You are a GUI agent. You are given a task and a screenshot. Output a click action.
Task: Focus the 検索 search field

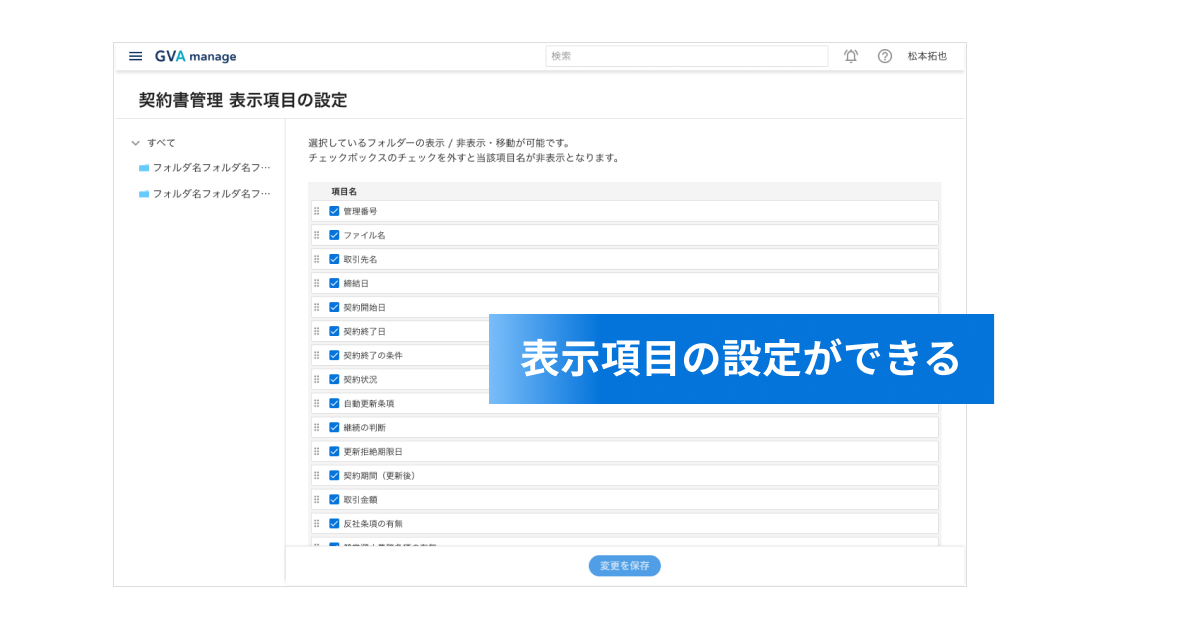[x=687, y=56]
